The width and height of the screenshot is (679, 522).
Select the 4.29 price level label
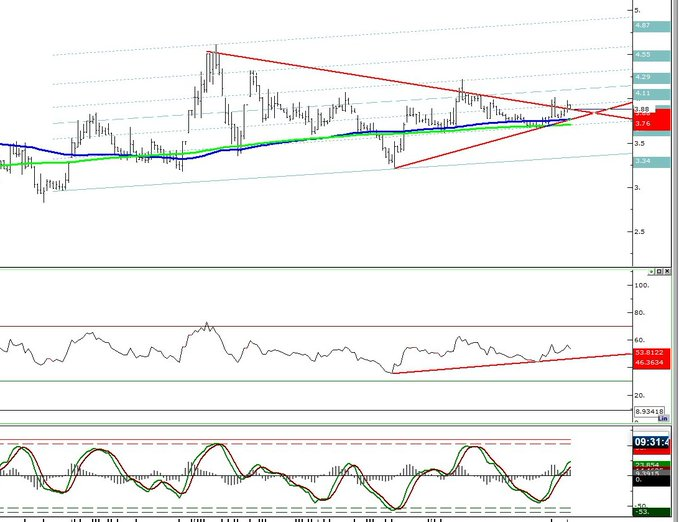tap(651, 77)
